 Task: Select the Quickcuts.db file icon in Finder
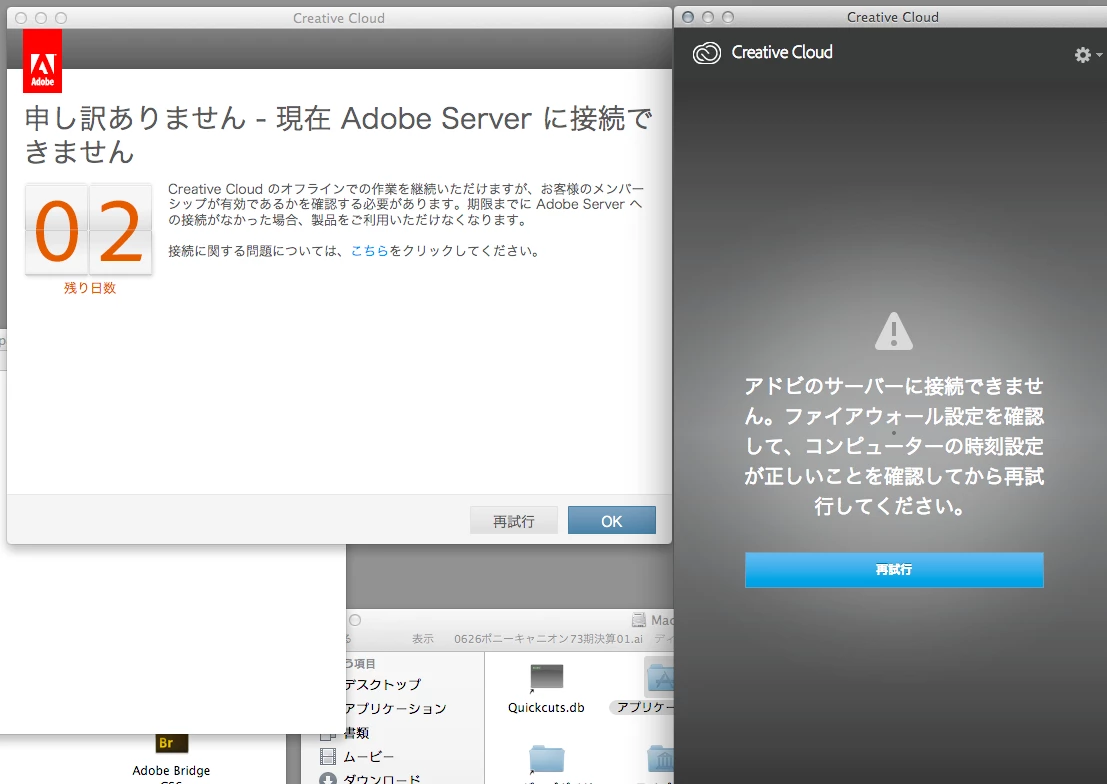point(547,678)
